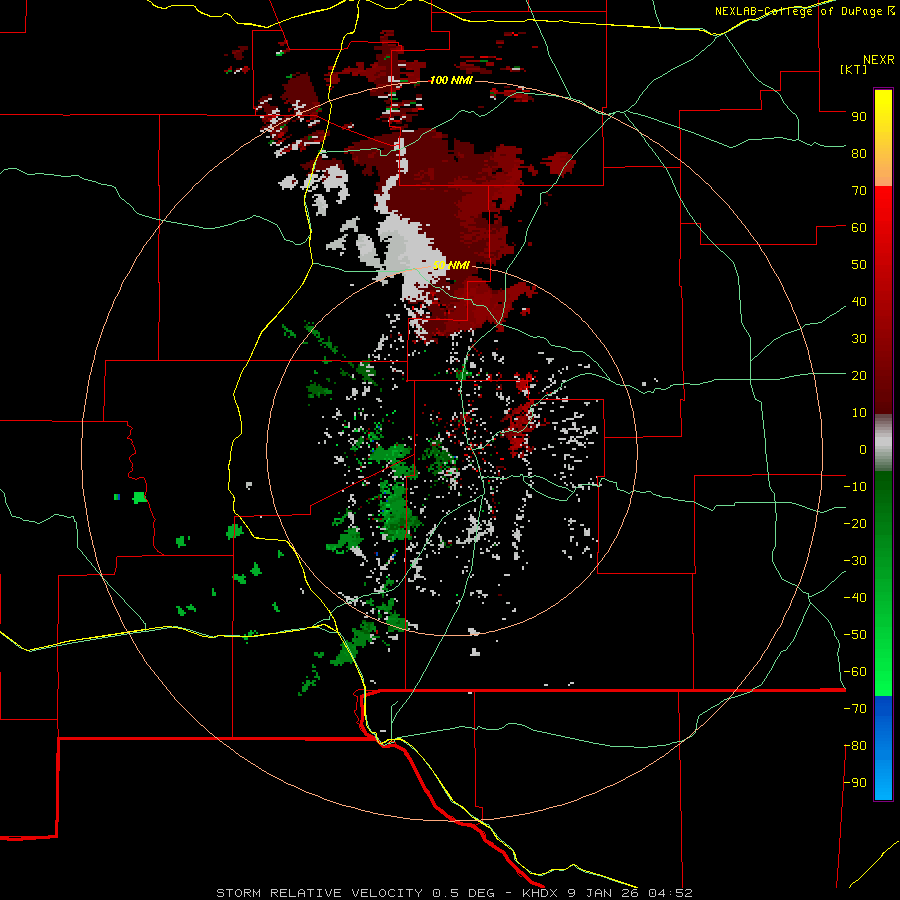Select the -20 value on the velocity scale

tap(855, 523)
